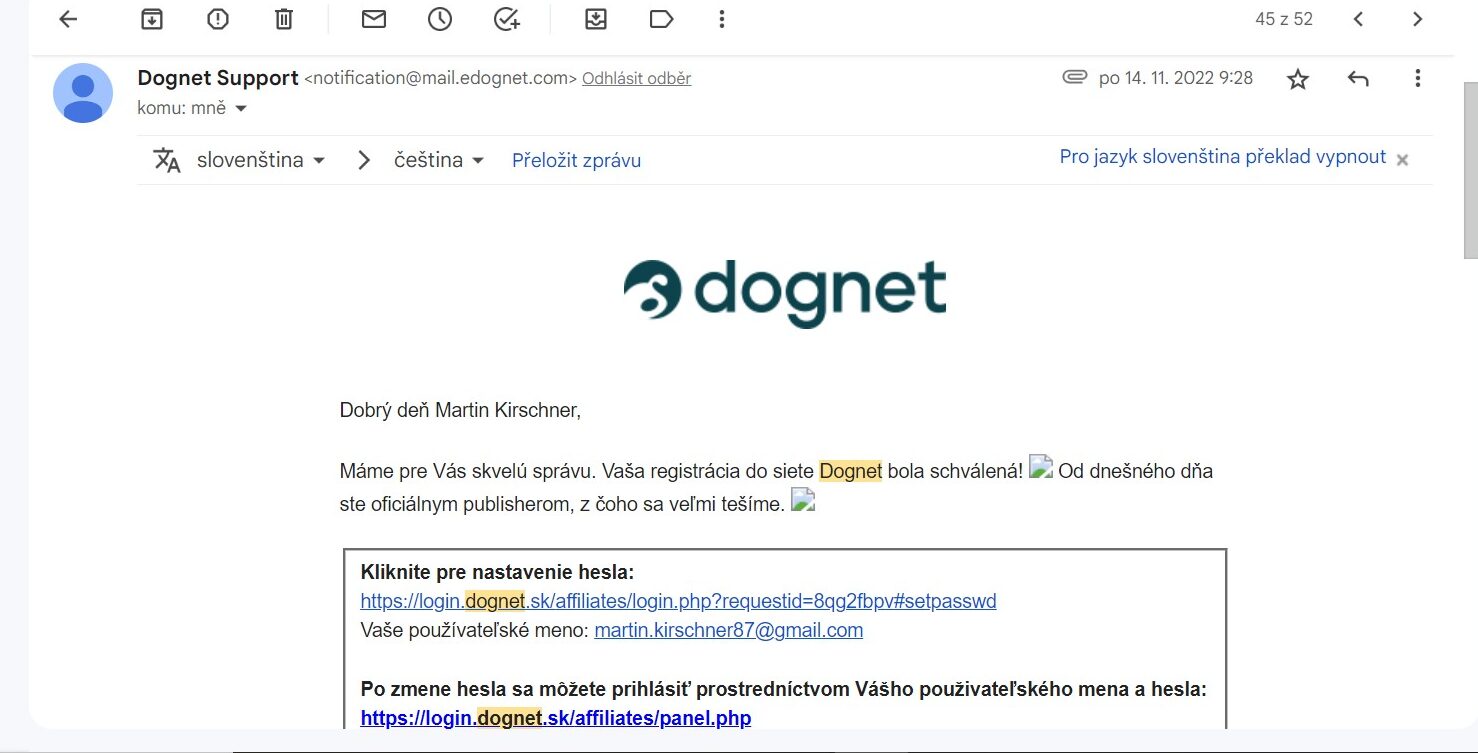Report email as spam
Viewport: 1478px width, 753px height.
tap(218, 19)
